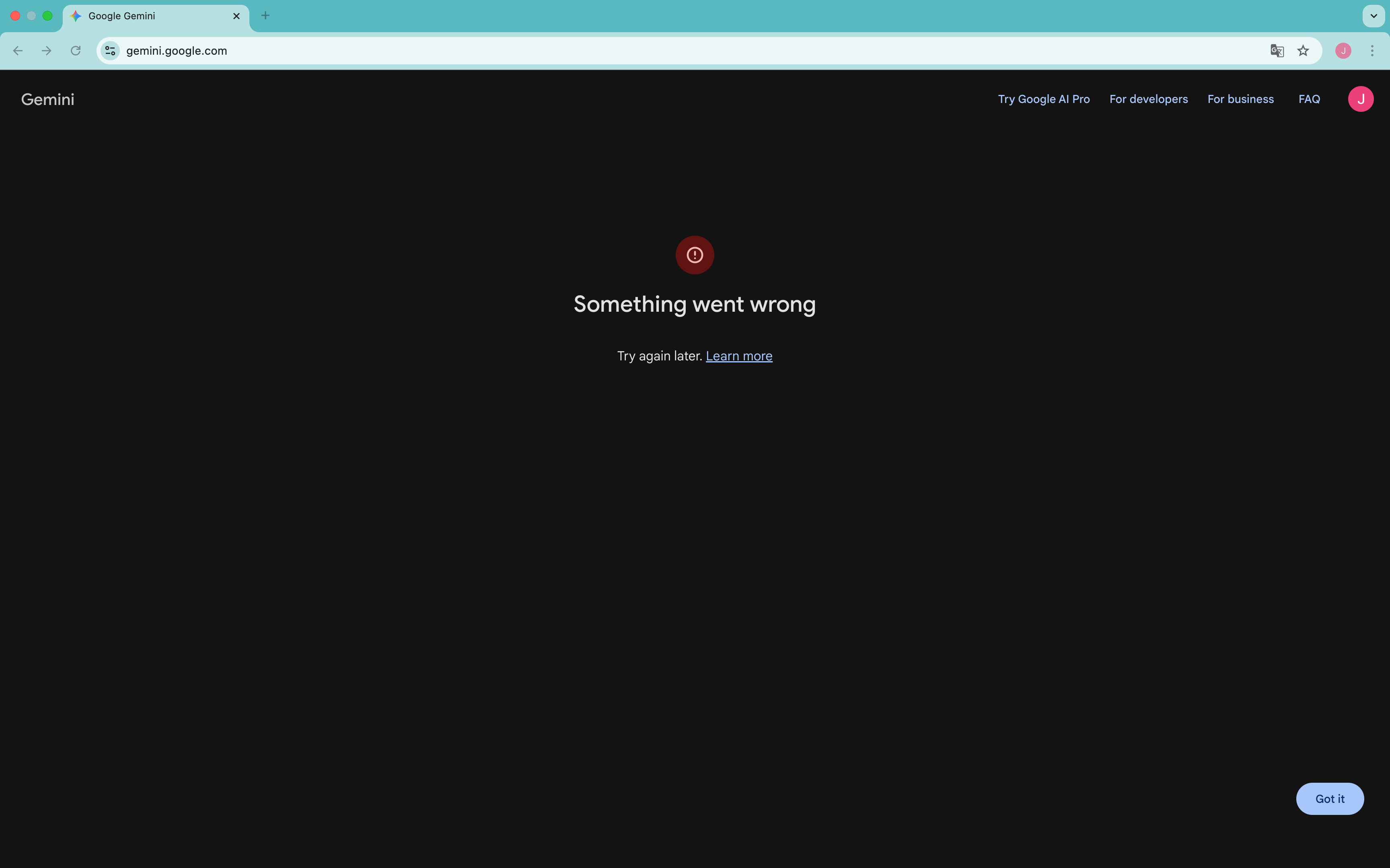Select the Google Gemini tab
The image size is (1390, 868).
[x=156, y=16]
